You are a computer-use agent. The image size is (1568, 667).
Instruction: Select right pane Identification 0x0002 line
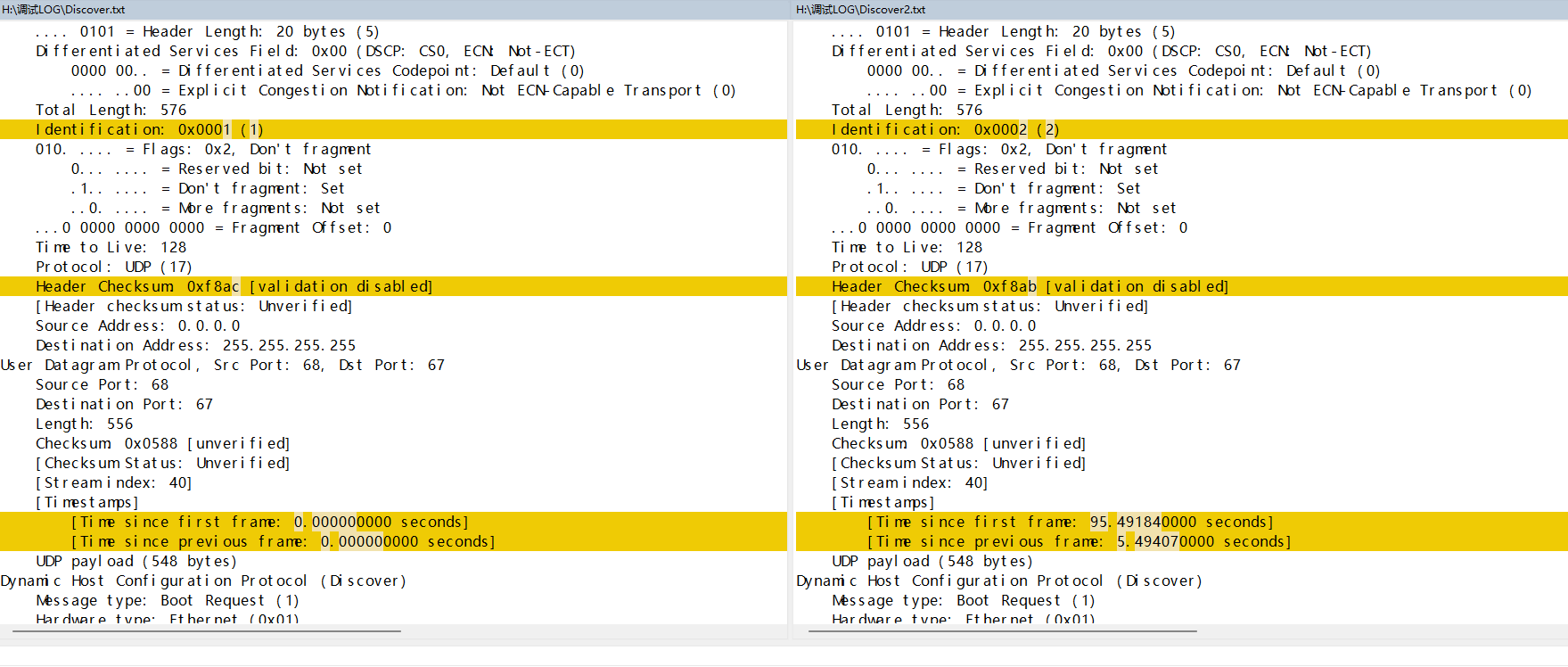pyautogui.click(x=1182, y=129)
